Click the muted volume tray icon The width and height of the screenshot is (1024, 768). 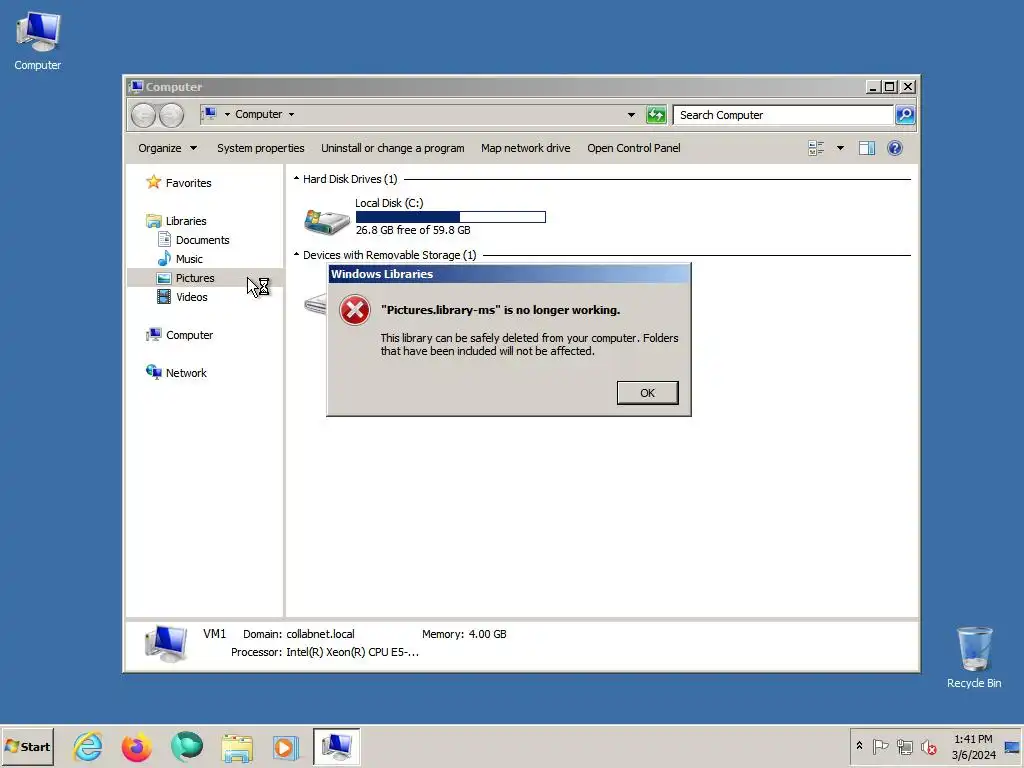click(x=928, y=746)
